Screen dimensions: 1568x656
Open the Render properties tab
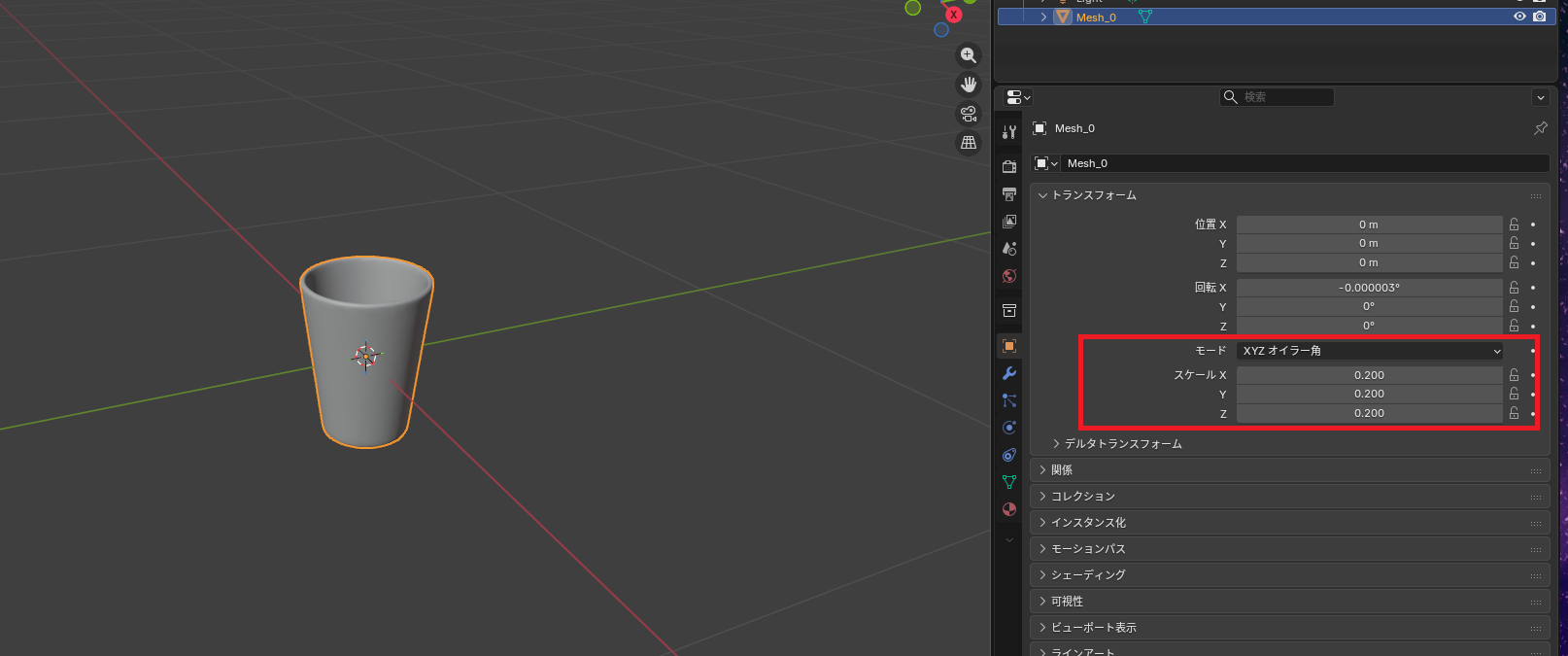(x=1009, y=166)
